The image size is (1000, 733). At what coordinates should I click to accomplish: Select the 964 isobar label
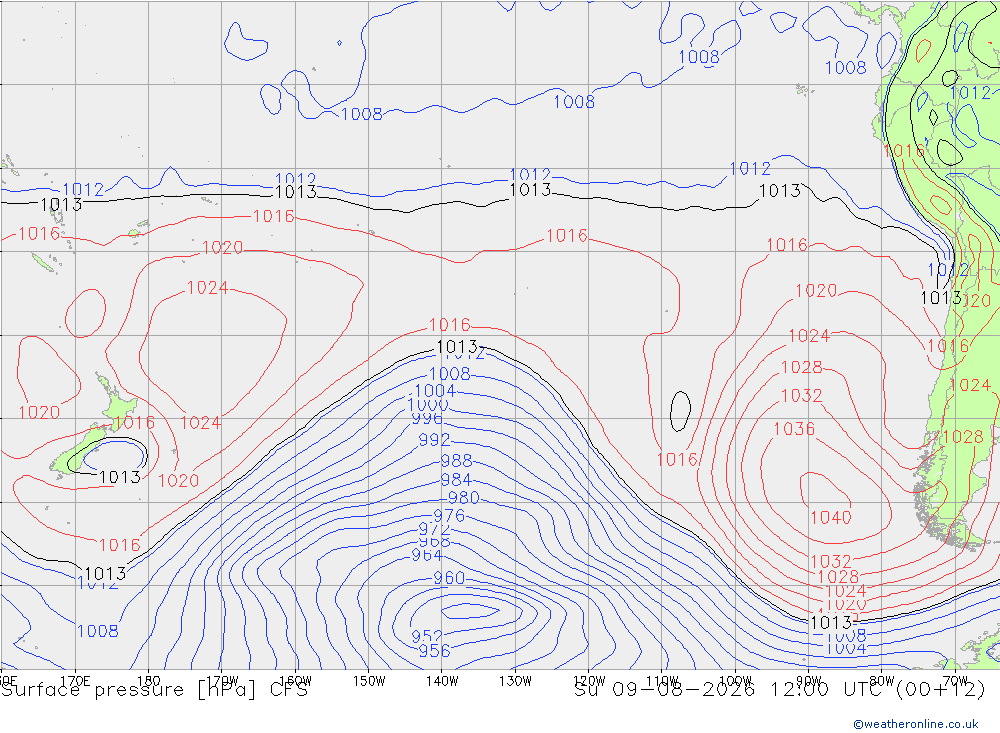[427, 555]
